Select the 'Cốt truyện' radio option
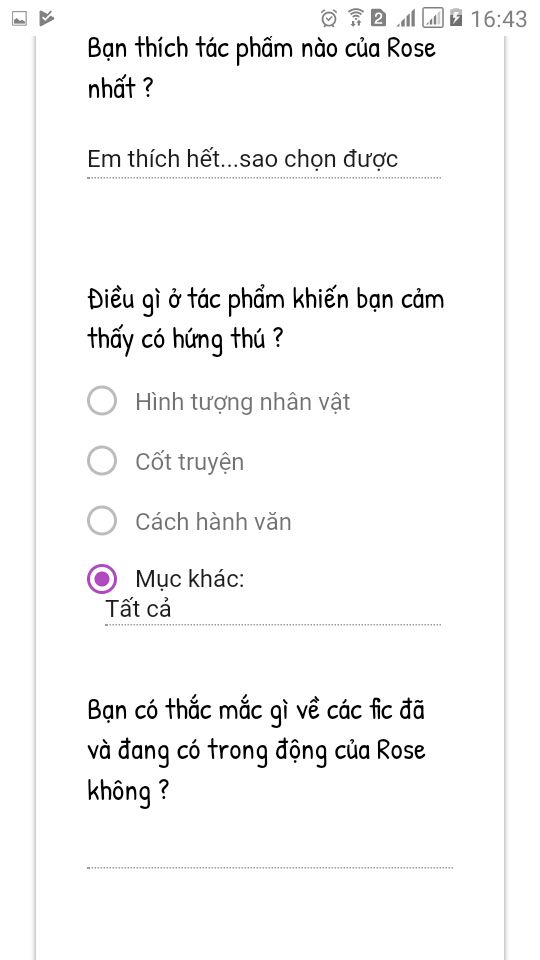 click(102, 461)
